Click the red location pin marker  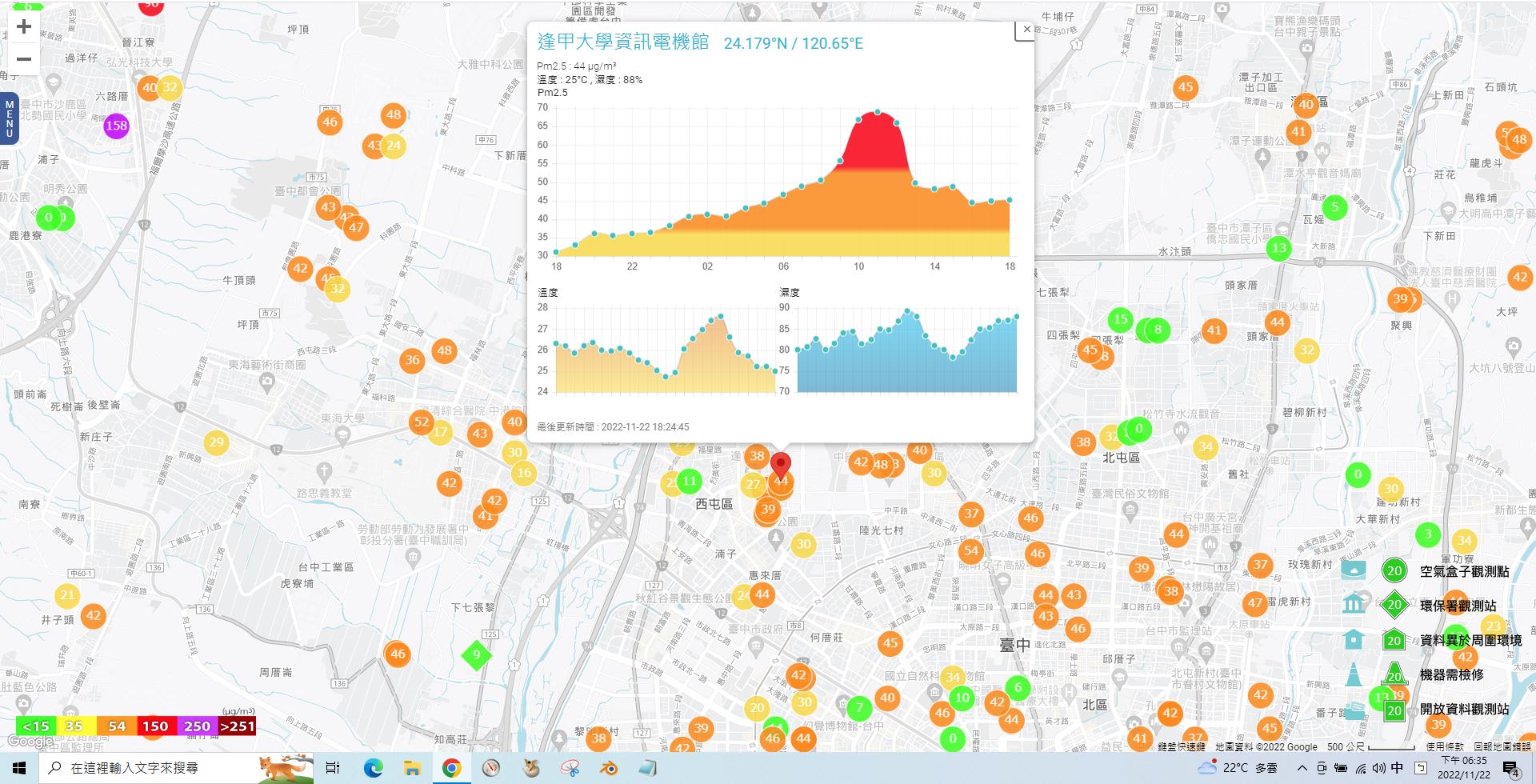coord(781,465)
